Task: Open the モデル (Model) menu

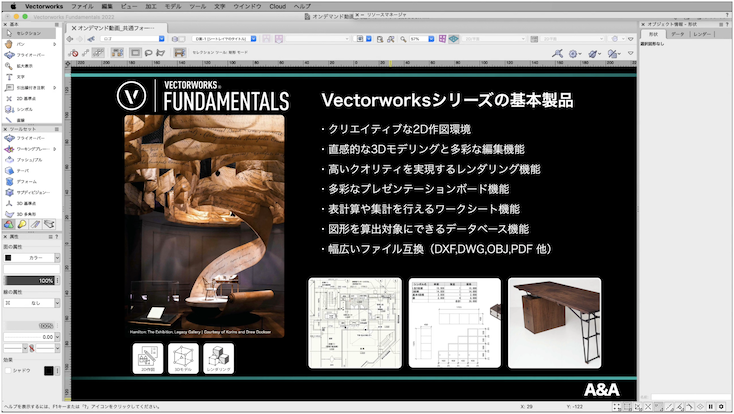Action: pyautogui.click(x=173, y=7)
